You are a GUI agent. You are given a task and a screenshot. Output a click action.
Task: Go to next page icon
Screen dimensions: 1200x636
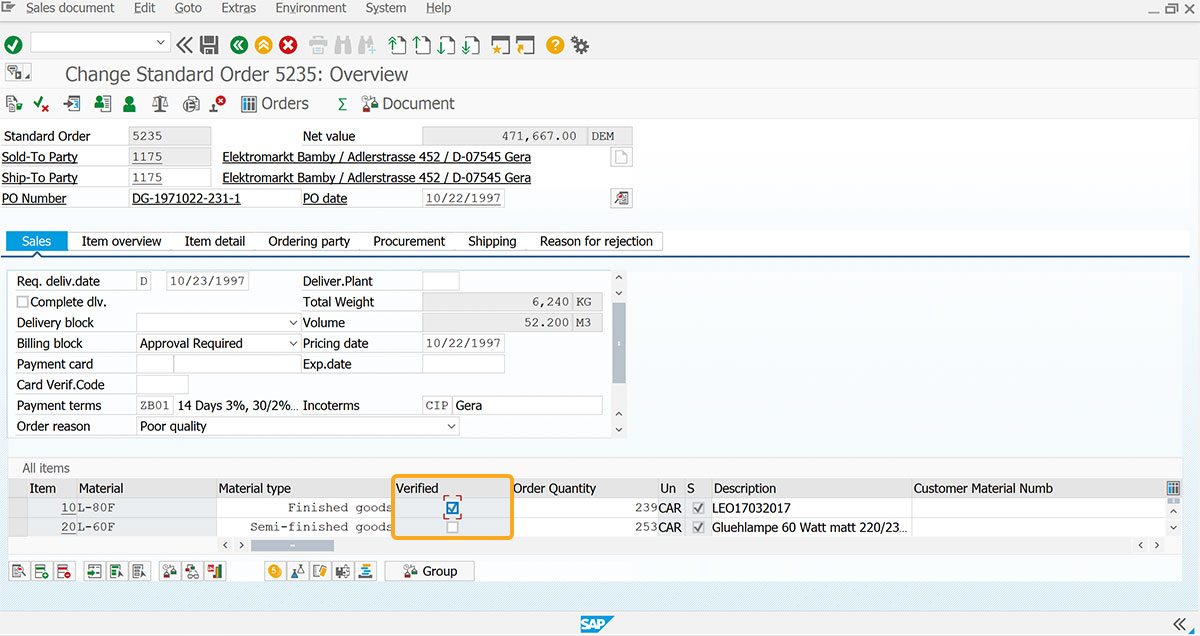click(446, 44)
